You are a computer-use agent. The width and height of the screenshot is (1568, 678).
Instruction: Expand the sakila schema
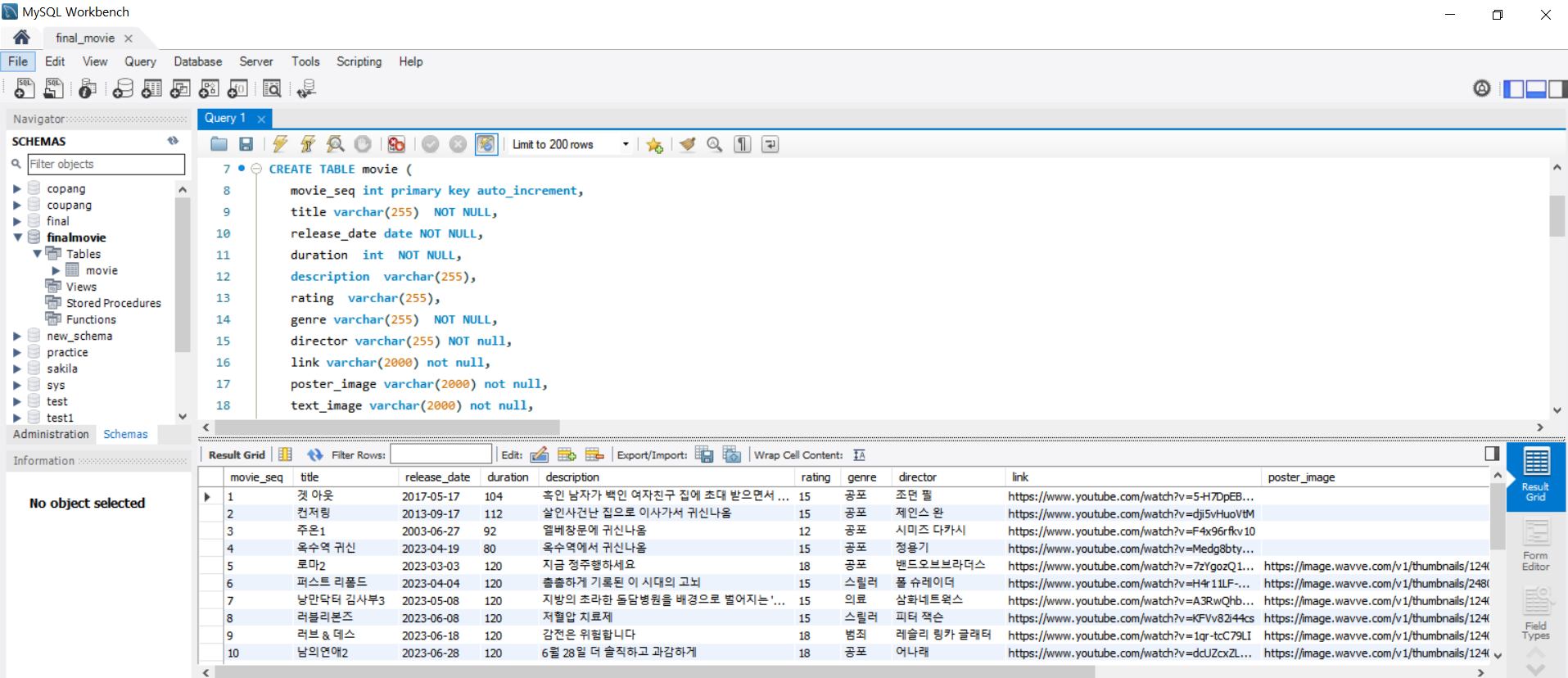[x=16, y=368]
